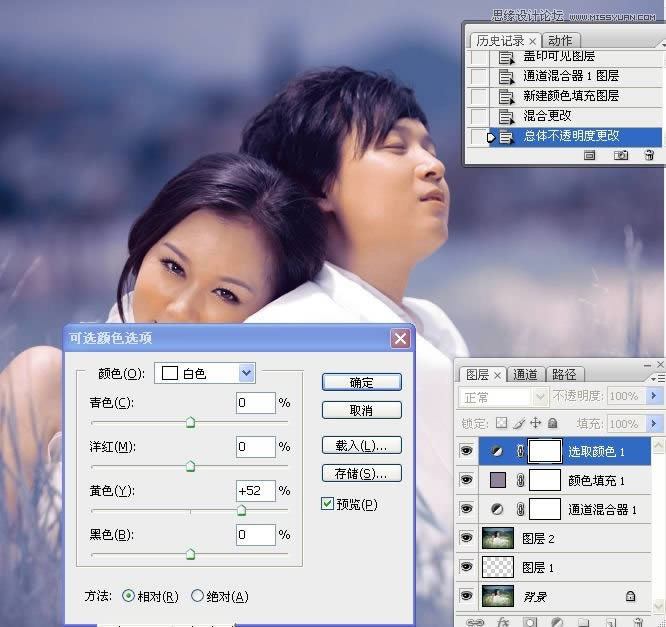Click the 通道混合器 1 adjustment layer icon

tap(496, 509)
